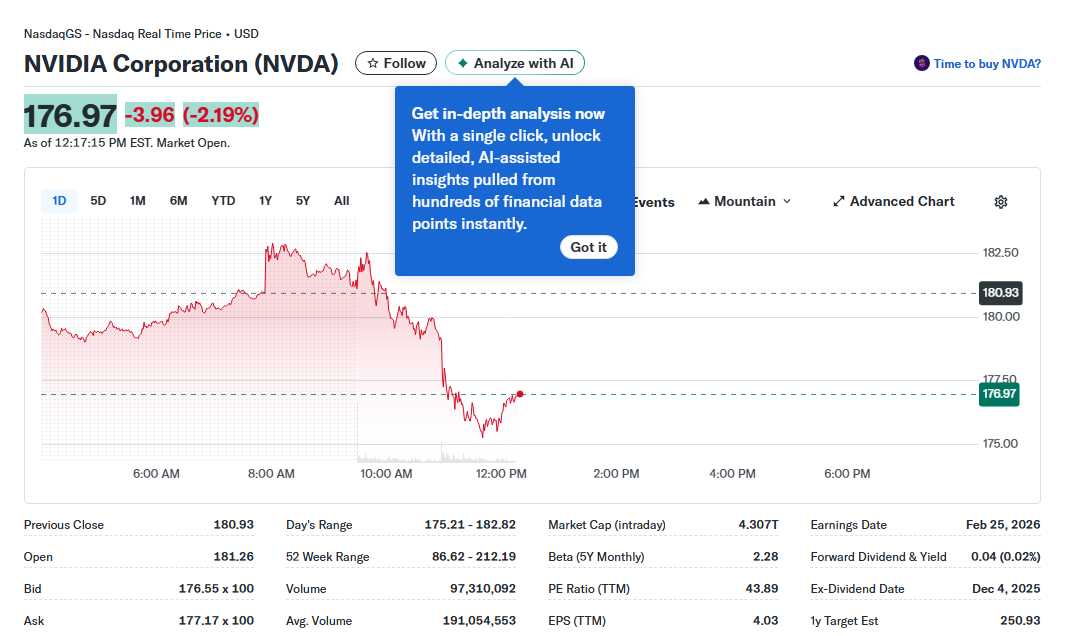Click the Analyze with AI button

coord(514,62)
